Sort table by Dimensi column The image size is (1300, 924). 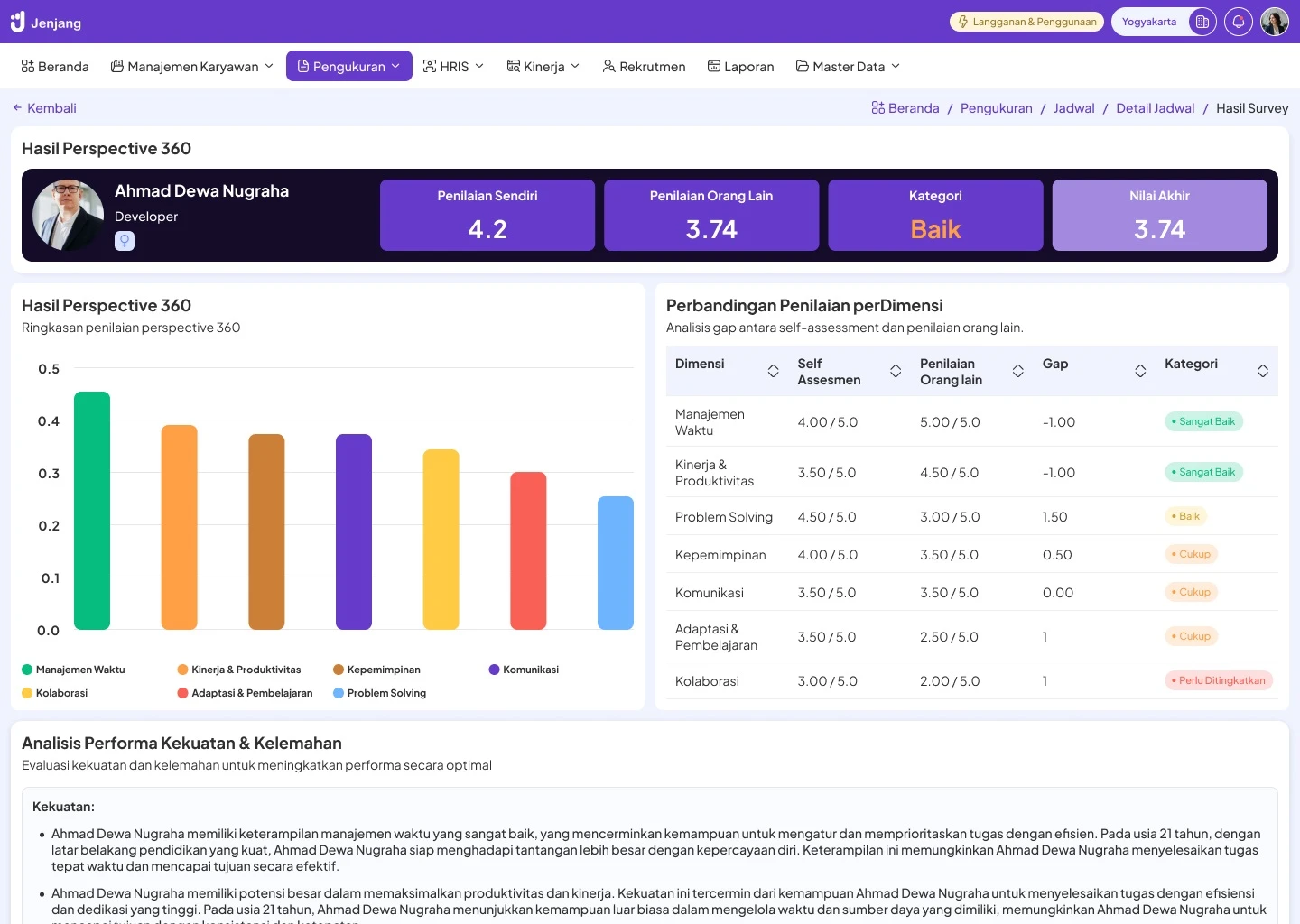(x=773, y=371)
